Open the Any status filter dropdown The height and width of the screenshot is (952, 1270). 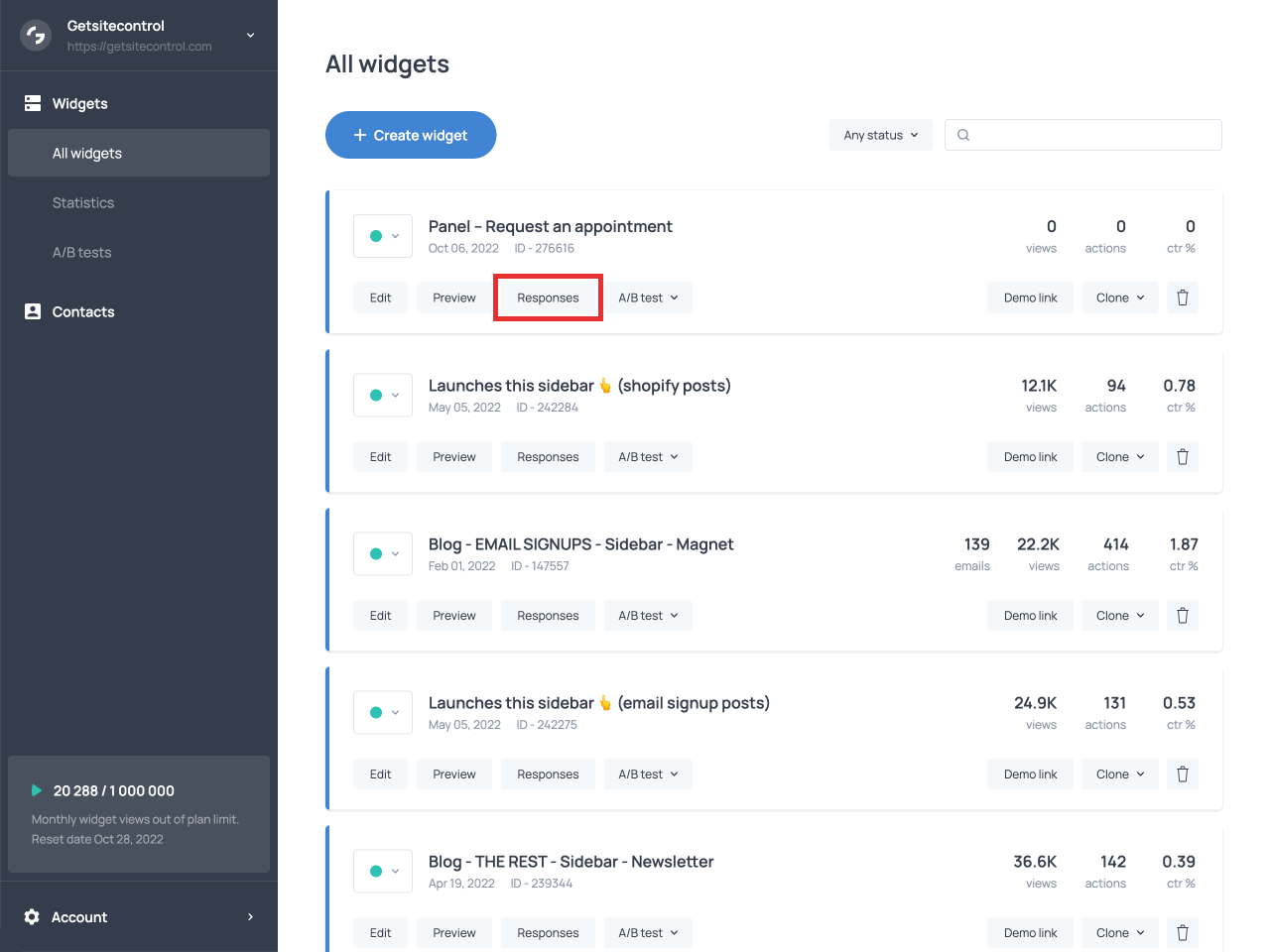[x=880, y=135]
